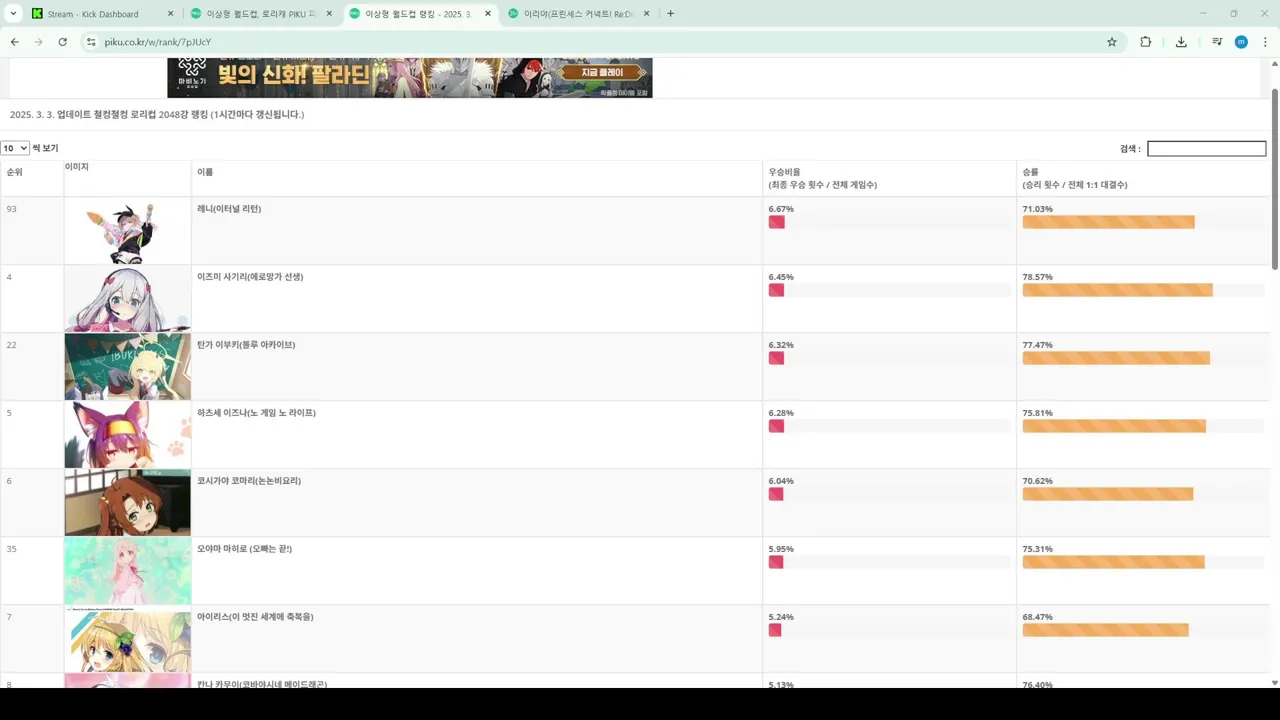Open the browser extensions menu

pyautogui.click(x=1146, y=42)
